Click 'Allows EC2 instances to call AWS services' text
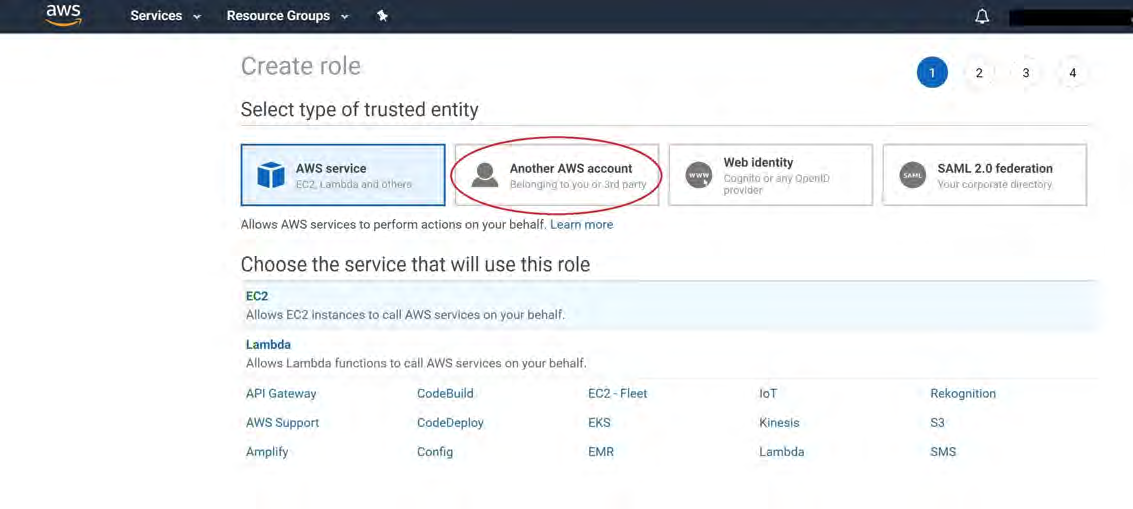Viewport: 1133px width, 509px height. point(405,315)
